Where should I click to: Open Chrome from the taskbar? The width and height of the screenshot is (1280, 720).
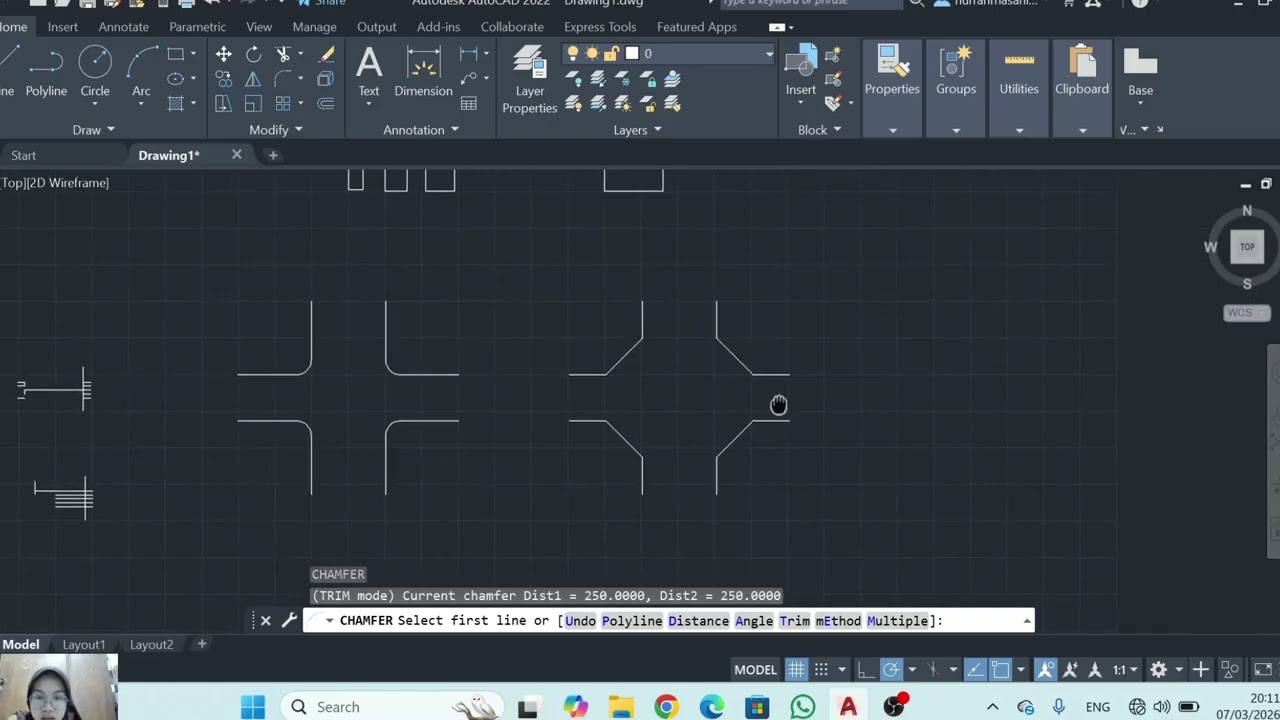tap(666, 707)
